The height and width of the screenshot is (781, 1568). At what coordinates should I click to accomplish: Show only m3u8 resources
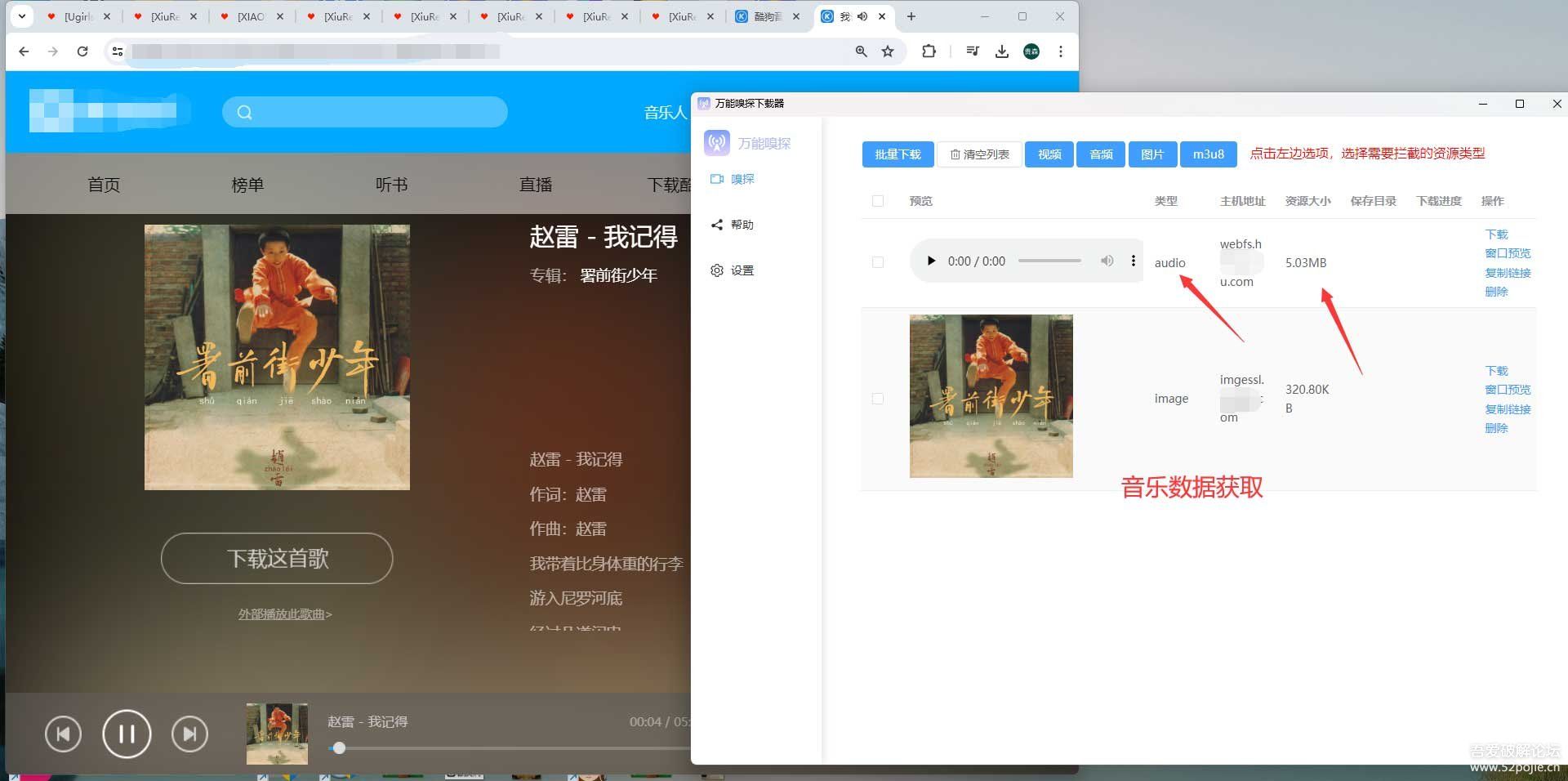pyautogui.click(x=1209, y=154)
